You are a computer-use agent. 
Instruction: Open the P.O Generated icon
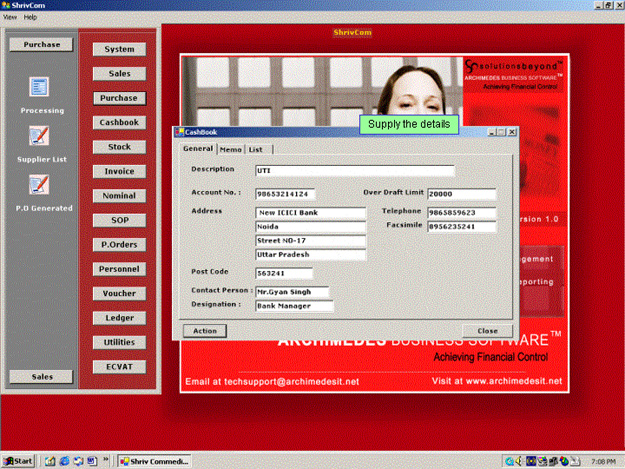(x=40, y=184)
